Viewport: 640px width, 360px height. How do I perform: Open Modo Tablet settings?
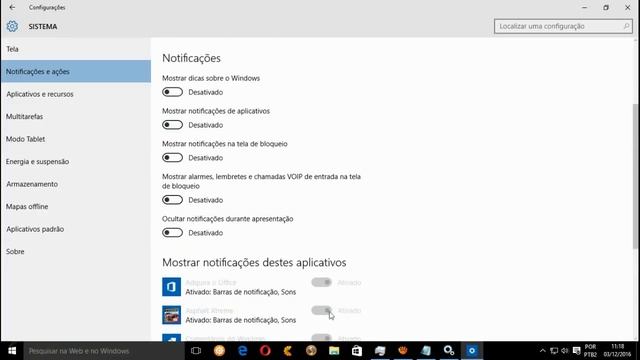tap(76, 139)
